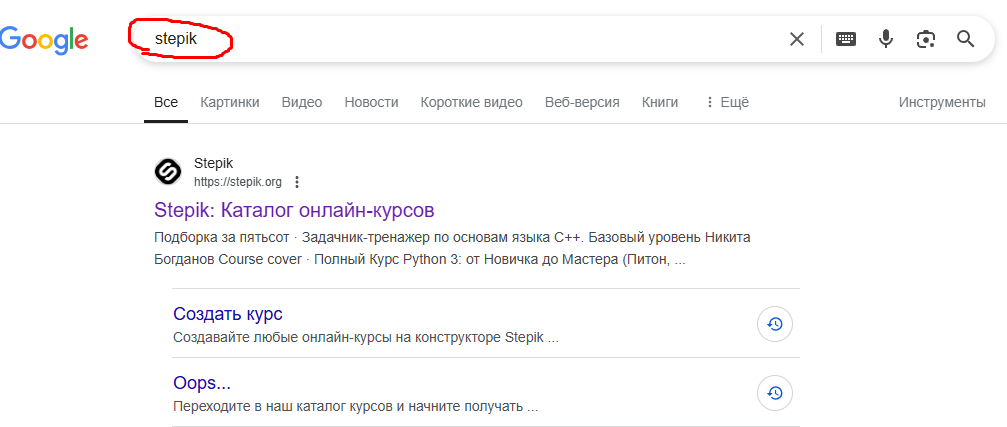Start voice search with microphone icon

886,39
